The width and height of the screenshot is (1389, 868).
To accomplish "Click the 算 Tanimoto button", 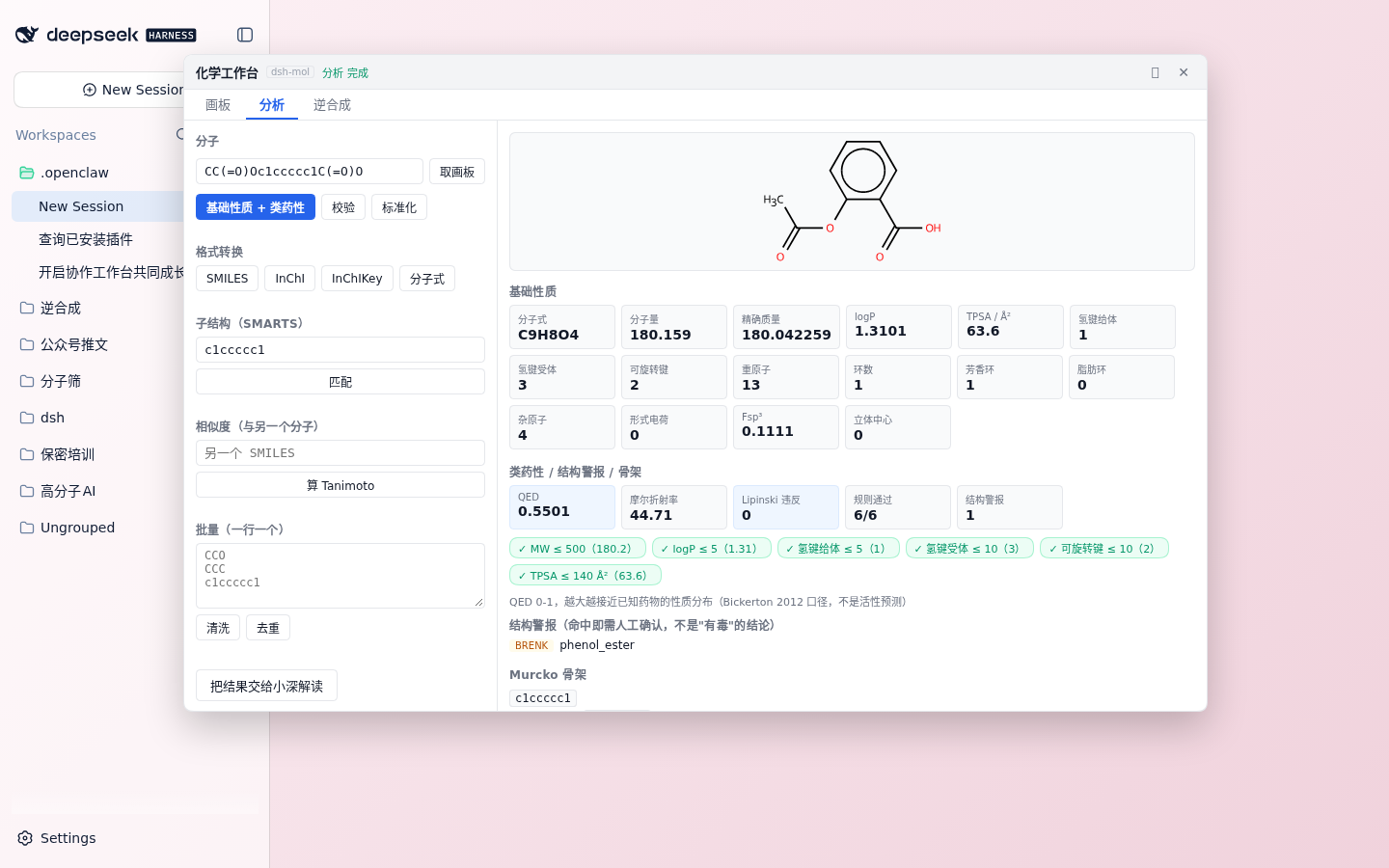I will click(x=340, y=485).
